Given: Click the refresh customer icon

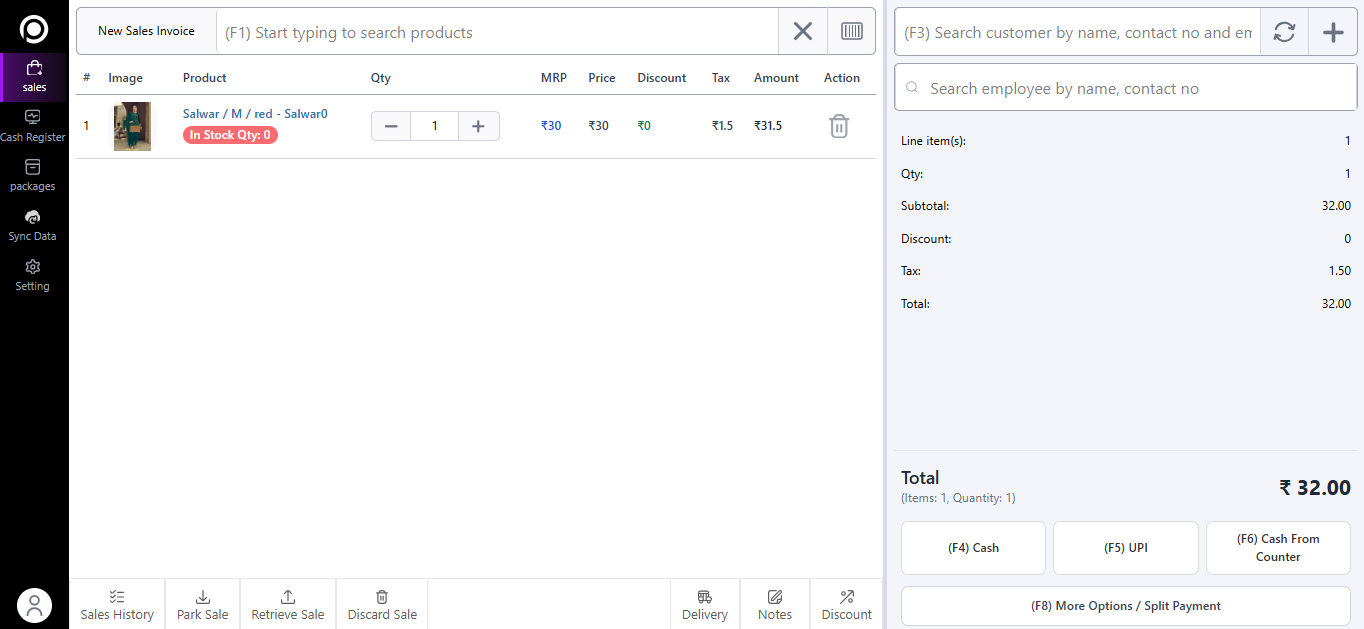Looking at the screenshot, I should tap(1284, 32).
